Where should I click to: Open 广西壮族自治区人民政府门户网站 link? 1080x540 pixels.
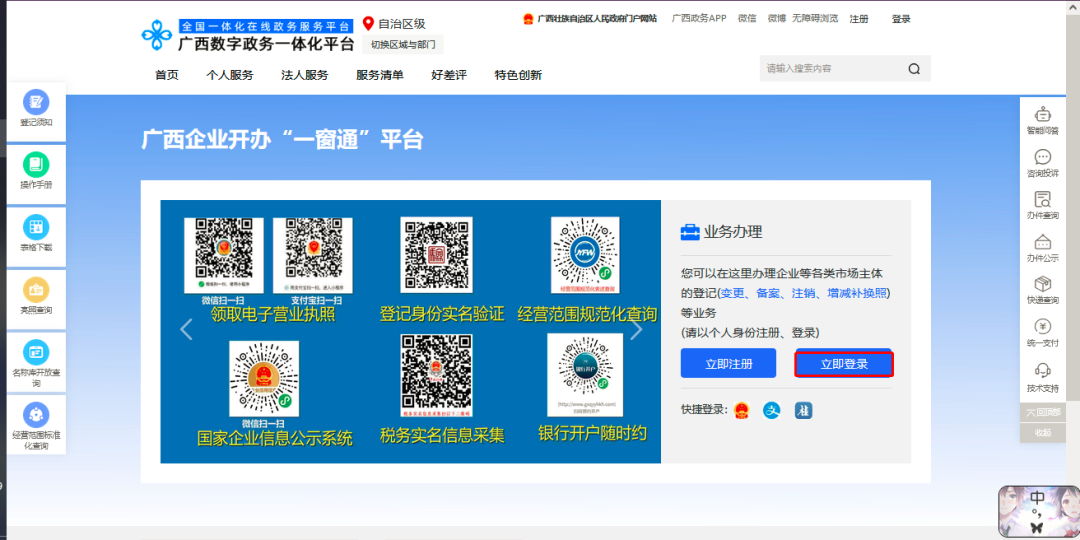596,19
